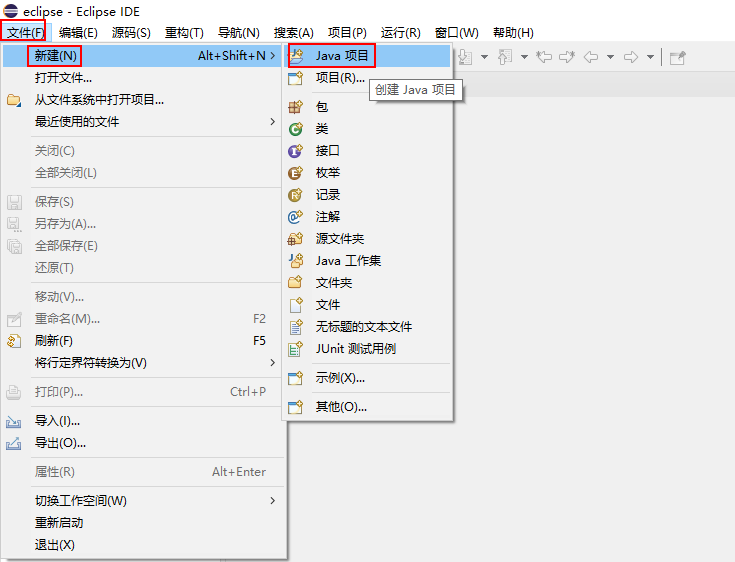Select the 注解 (annotation) entry
The image size is (735, 562).
point(327,217)
